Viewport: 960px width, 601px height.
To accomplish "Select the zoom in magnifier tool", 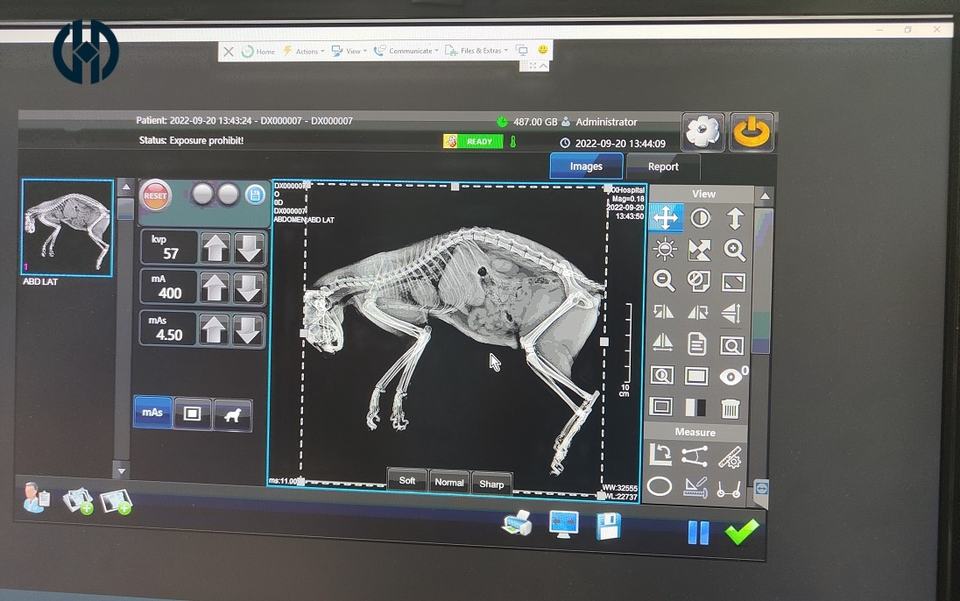I will click(734, 250).
